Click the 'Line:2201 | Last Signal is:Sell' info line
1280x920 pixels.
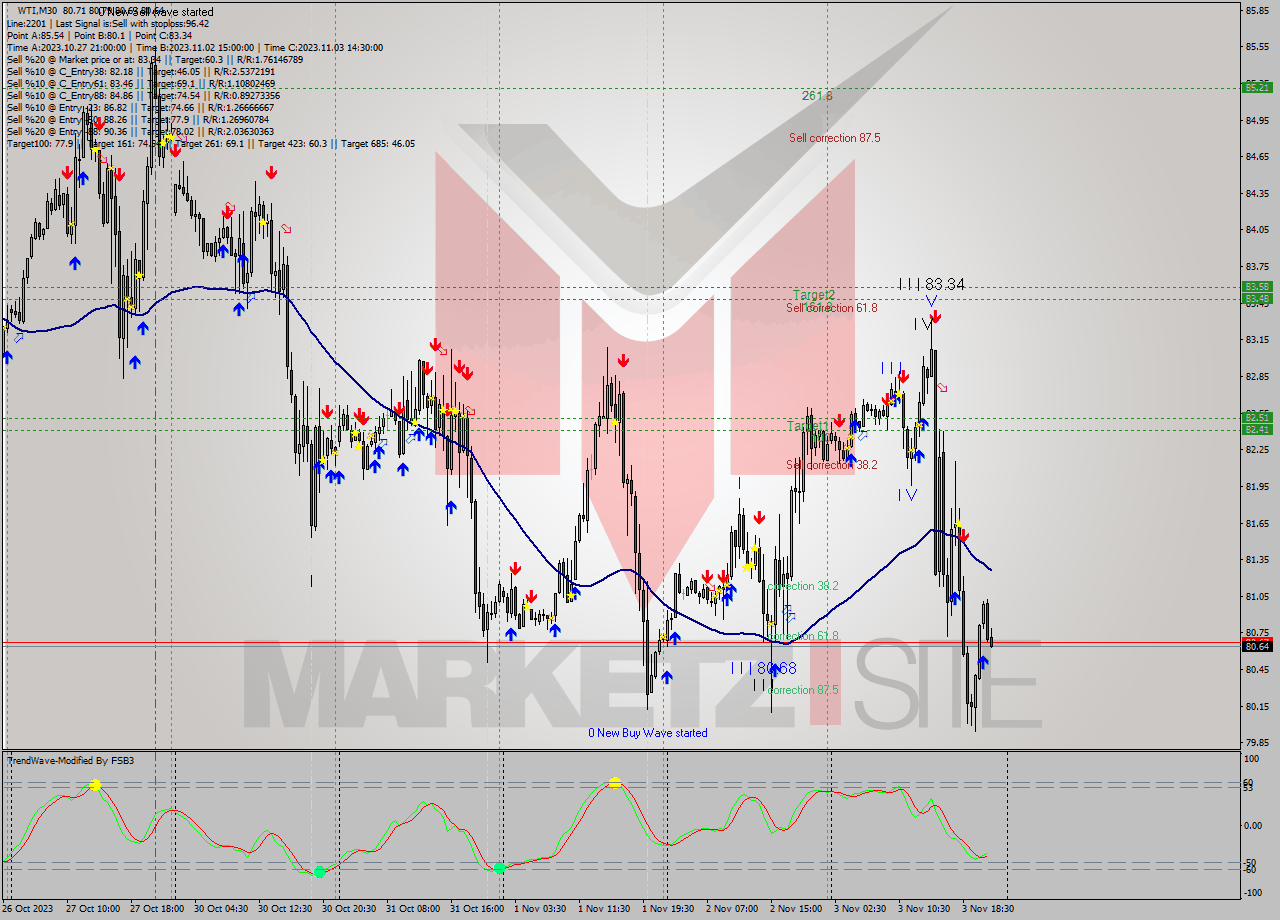tap(108, 23)
